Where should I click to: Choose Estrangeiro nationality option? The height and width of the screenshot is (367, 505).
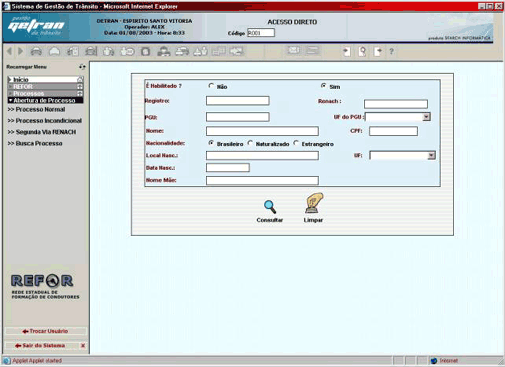[x=296, y=143]
